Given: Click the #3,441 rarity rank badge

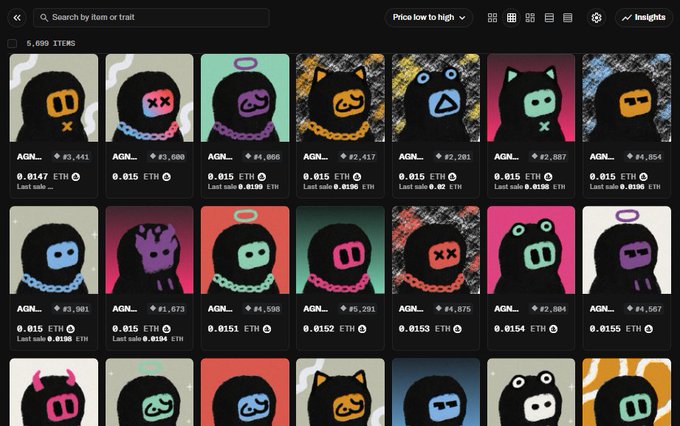Looking at the screenshot, I should pyautogui.click(x=72, y=157).
